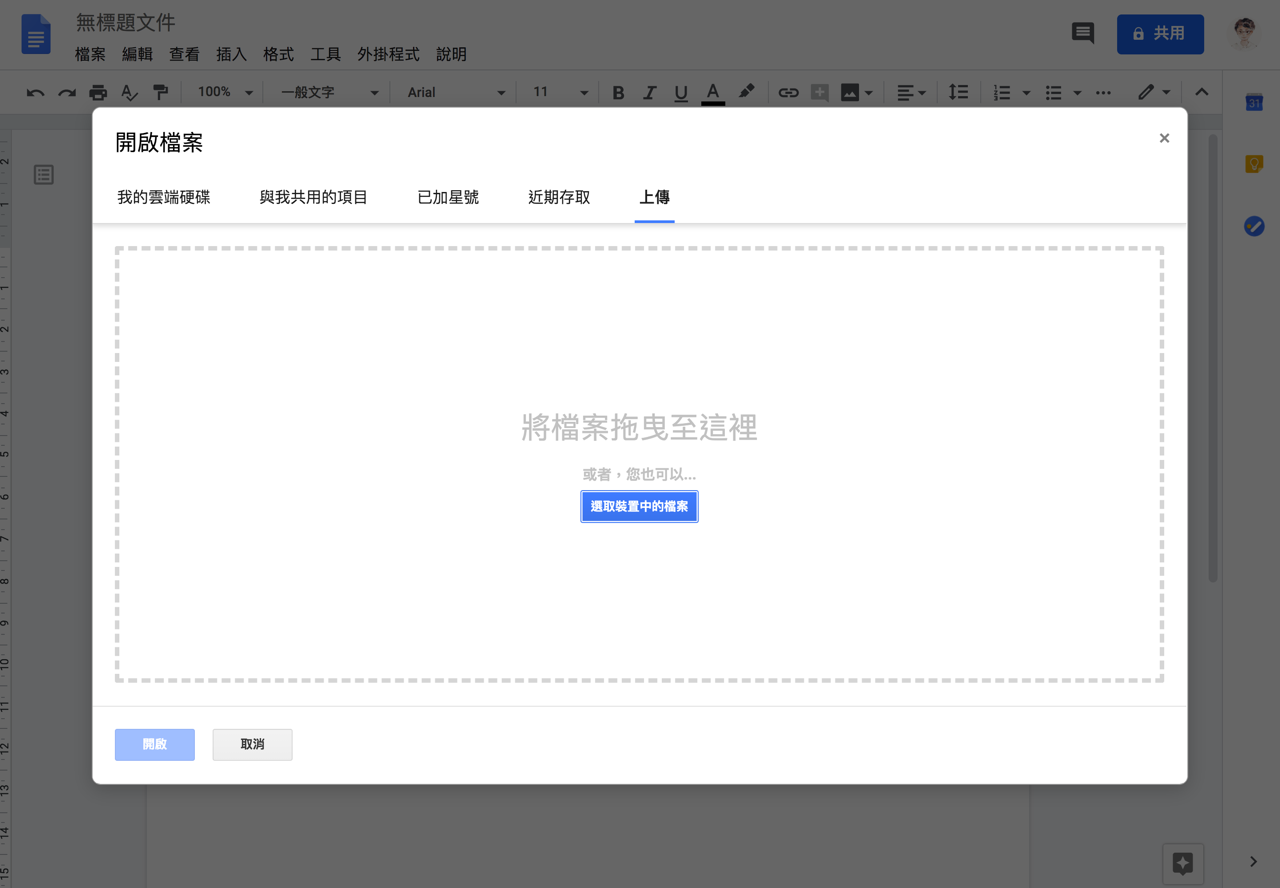Screen dimensions: 1280x888
Task: Open the comment history icon
Action: pos(1083,33)
